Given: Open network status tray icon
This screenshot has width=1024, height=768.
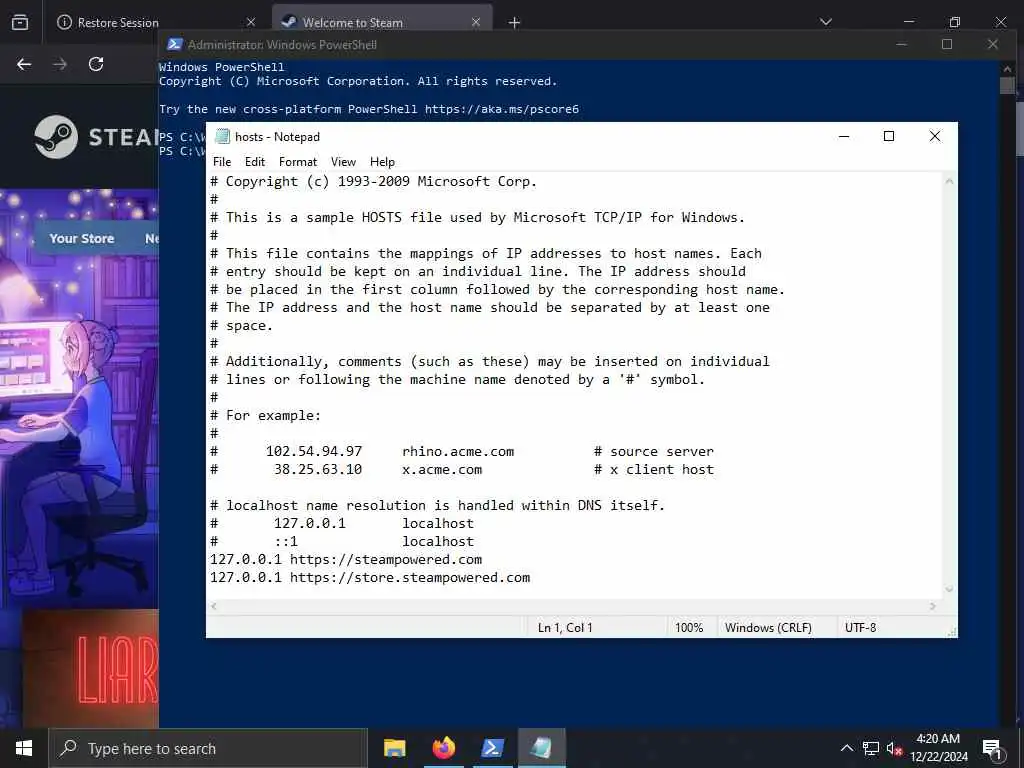Looking at the screenshot, I should tap(871, 748).
